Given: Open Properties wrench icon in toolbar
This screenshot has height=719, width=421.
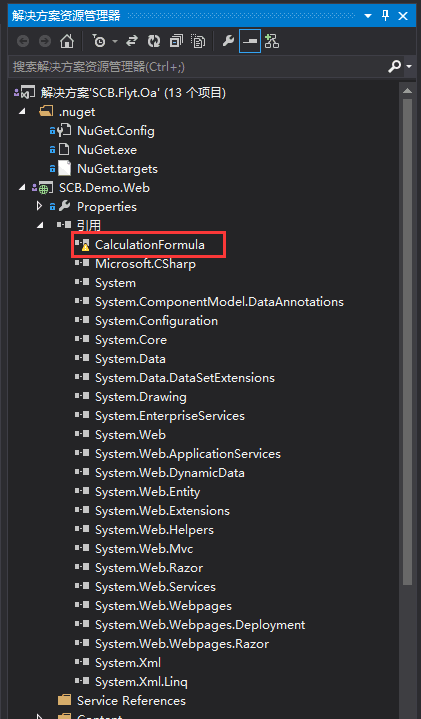Looking at the screenshot, I should pyautogui.click(x=228, y=42).
